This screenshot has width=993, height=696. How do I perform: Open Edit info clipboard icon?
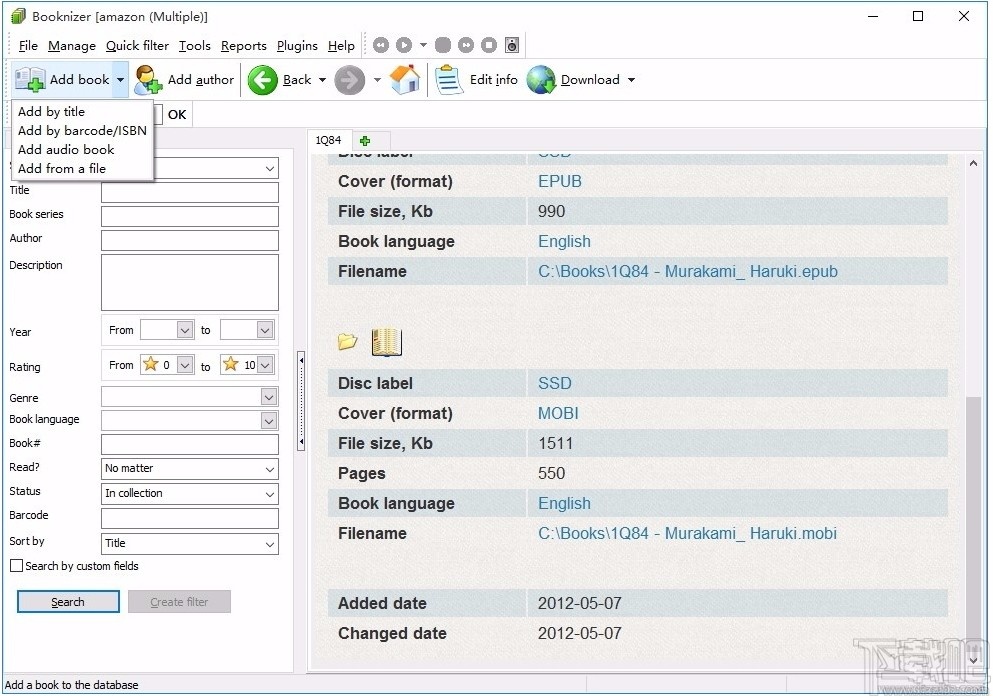(450, 80)
